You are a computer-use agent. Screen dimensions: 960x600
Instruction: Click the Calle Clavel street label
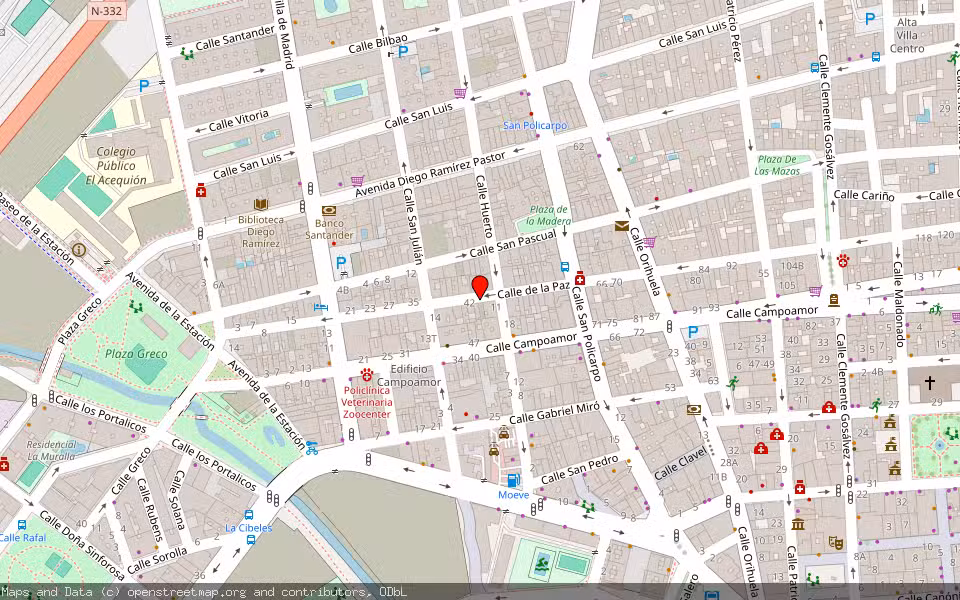coord(680,464)
